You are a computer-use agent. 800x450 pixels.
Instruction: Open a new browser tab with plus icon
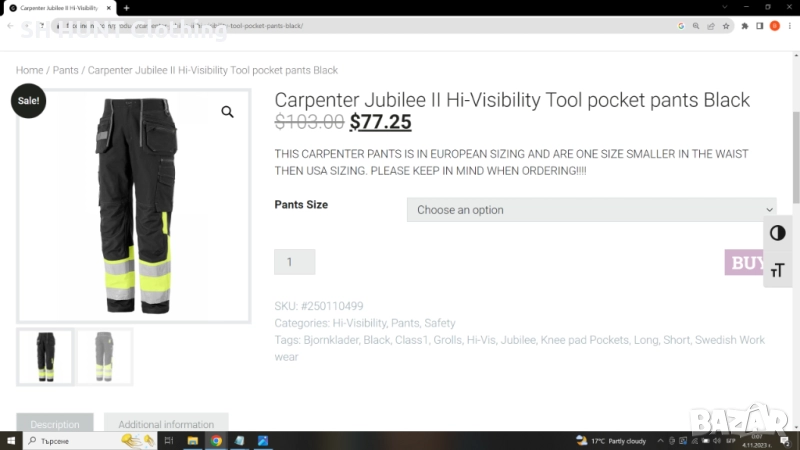126,8
